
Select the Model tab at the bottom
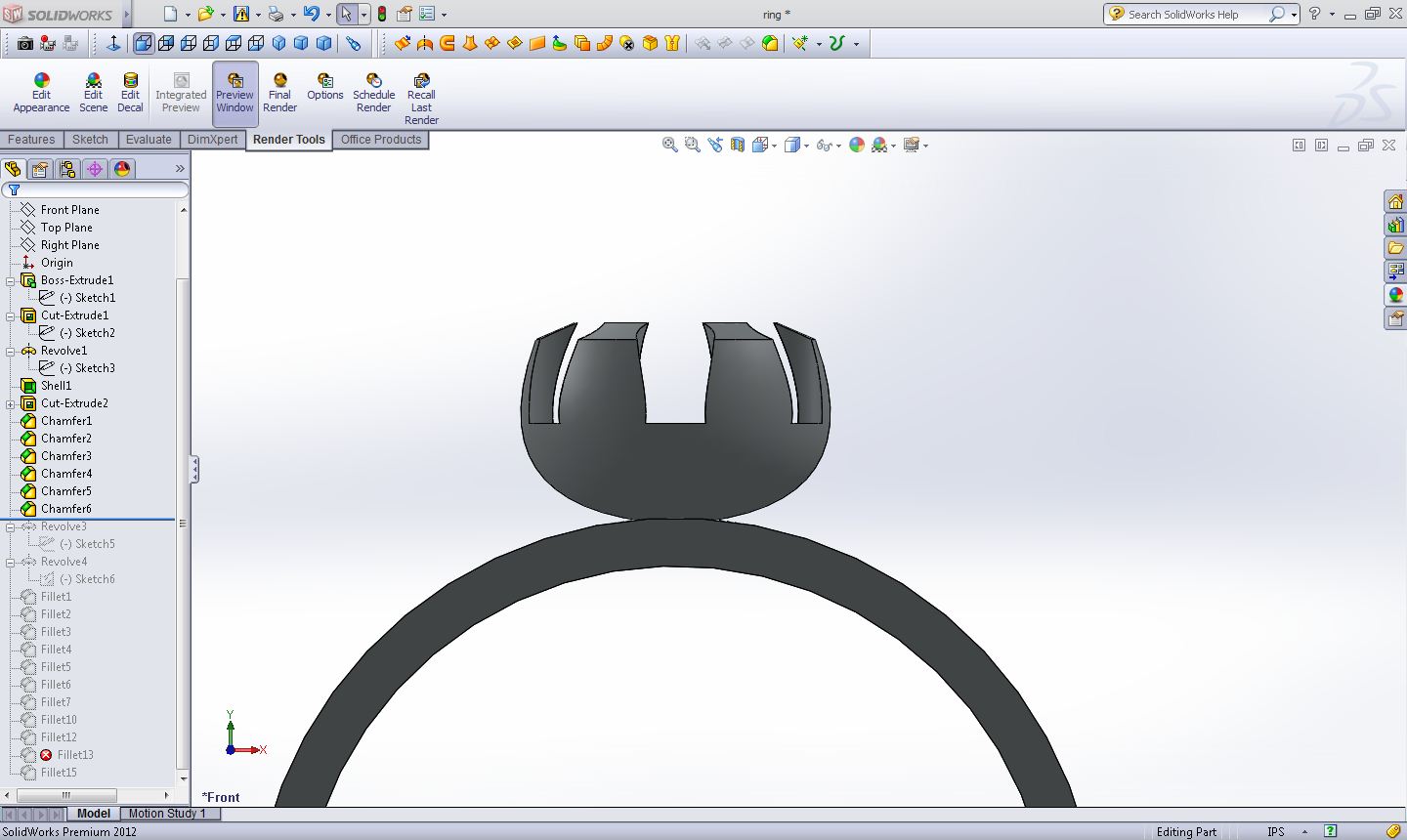click(94, 814)
